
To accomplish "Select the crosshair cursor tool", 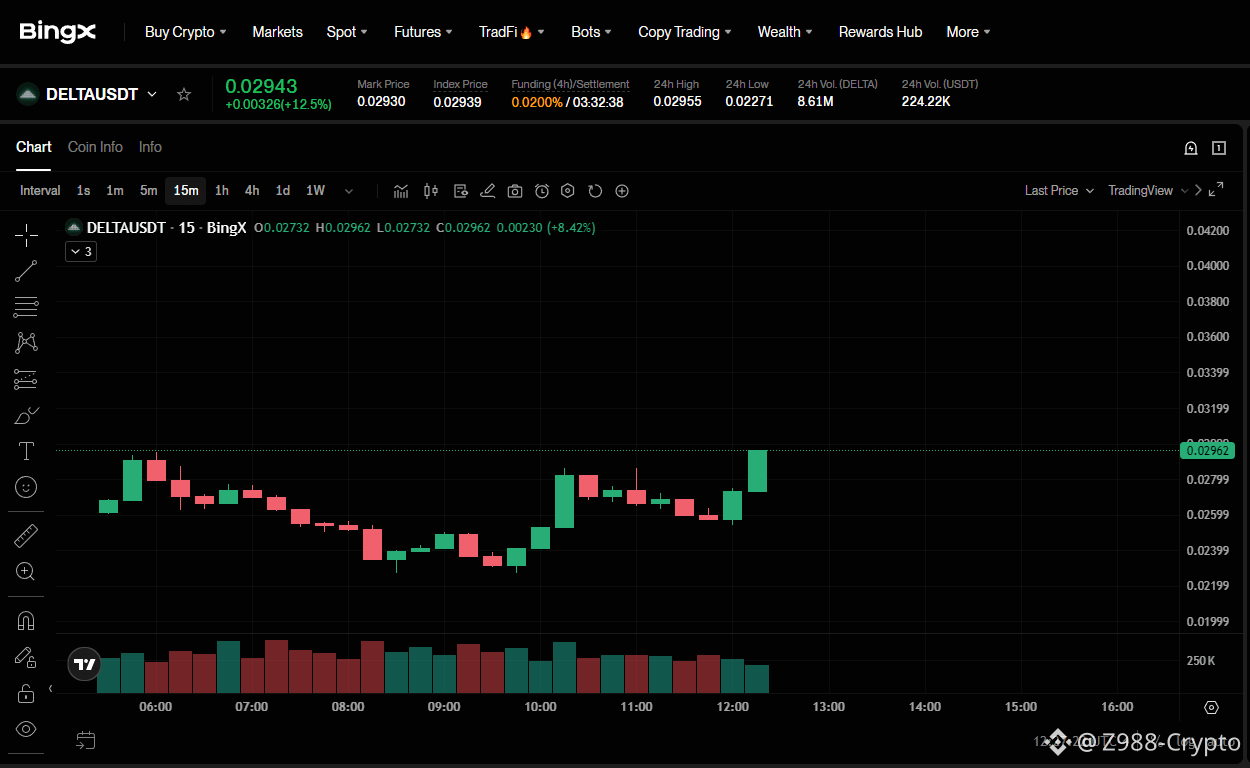I will click(26, 235).
